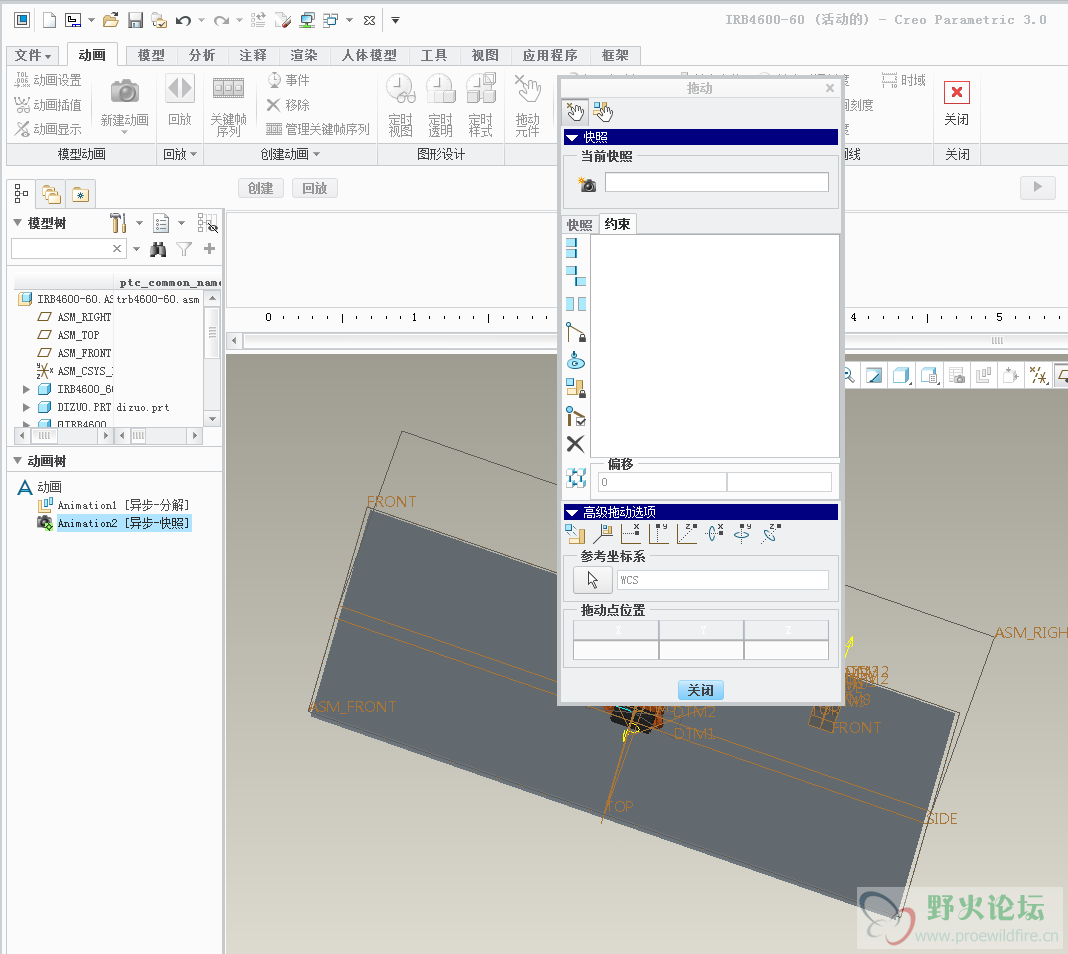Collapse the 动画树 panel
Screen dimensions: 1068x954
[x=18, y=461]
